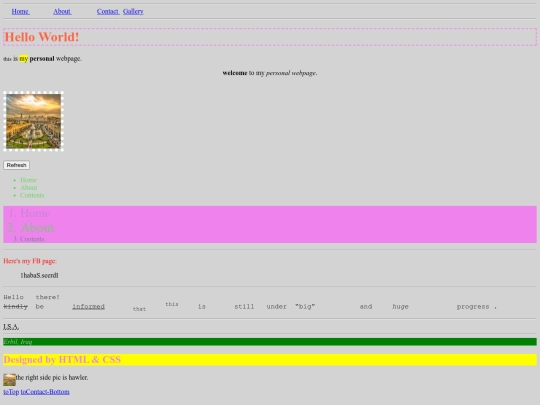The width and height of the screenshot is (540, 405).
Task: Click the monospace word "still"
Action: point(244,307)
